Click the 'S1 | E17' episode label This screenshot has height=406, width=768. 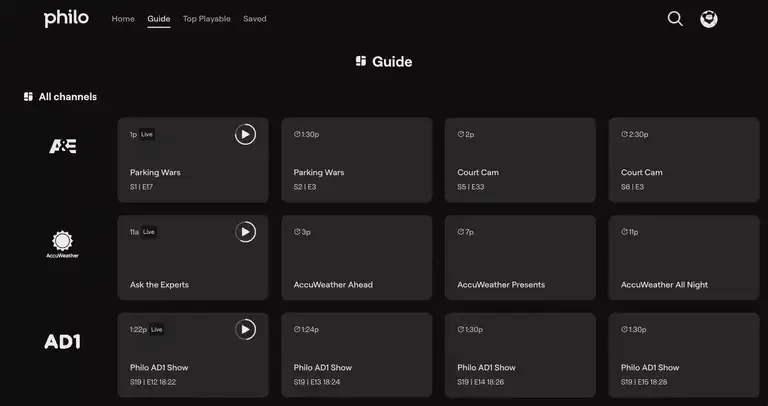(142, 187)
